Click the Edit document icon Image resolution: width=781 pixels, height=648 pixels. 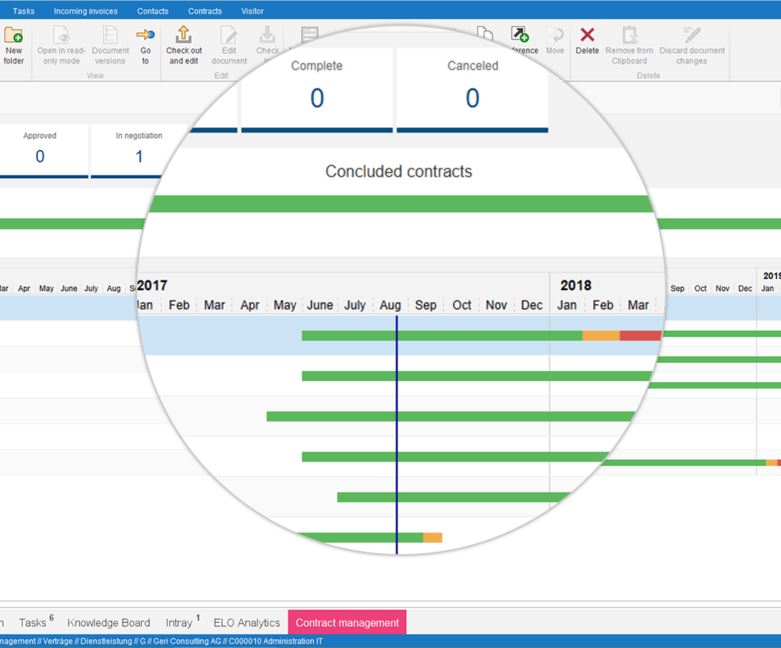[x=229, y=35]
